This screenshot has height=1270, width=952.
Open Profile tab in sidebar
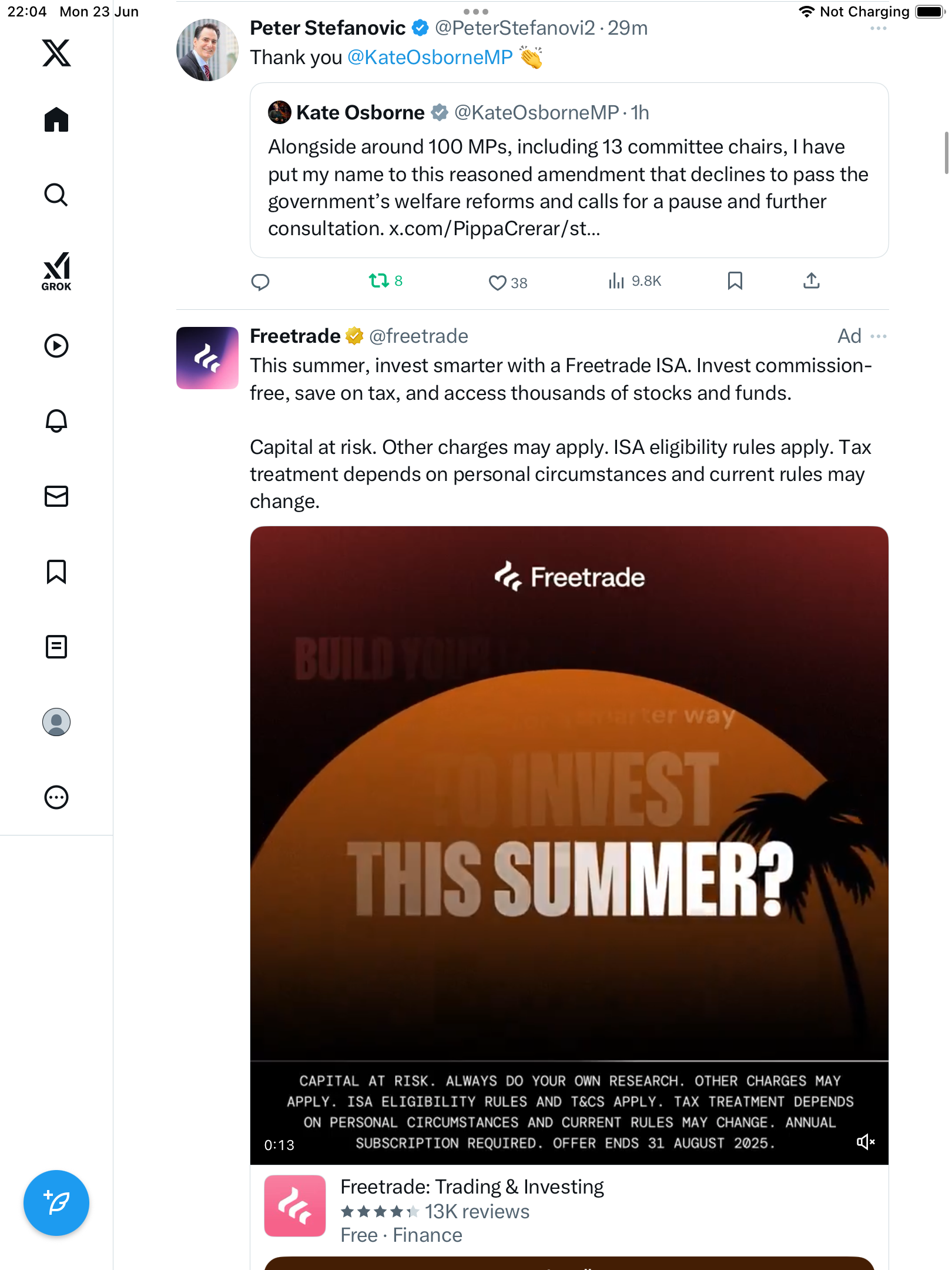(56, 722)
